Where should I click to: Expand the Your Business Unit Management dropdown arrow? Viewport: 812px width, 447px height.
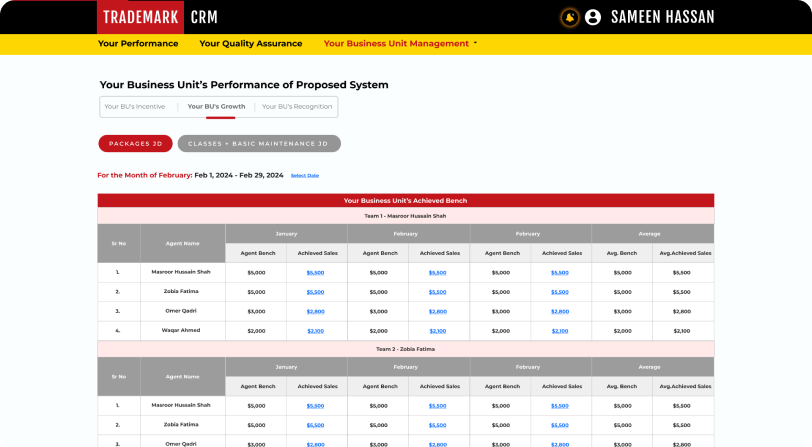click(x=475, y=44)
